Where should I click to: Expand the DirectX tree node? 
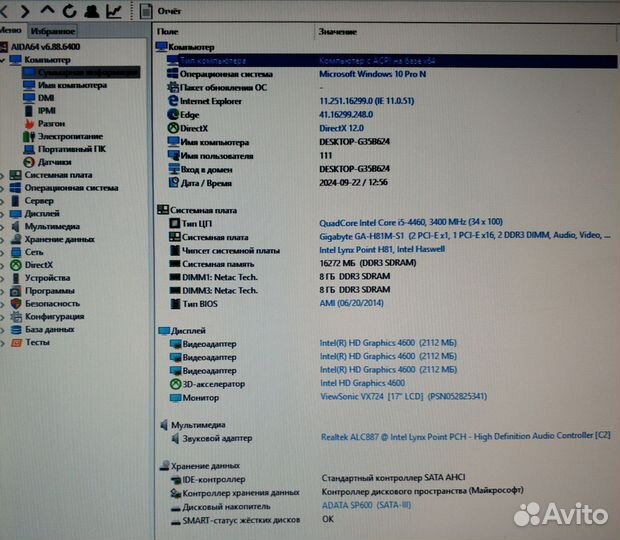(x=2, y=265)
